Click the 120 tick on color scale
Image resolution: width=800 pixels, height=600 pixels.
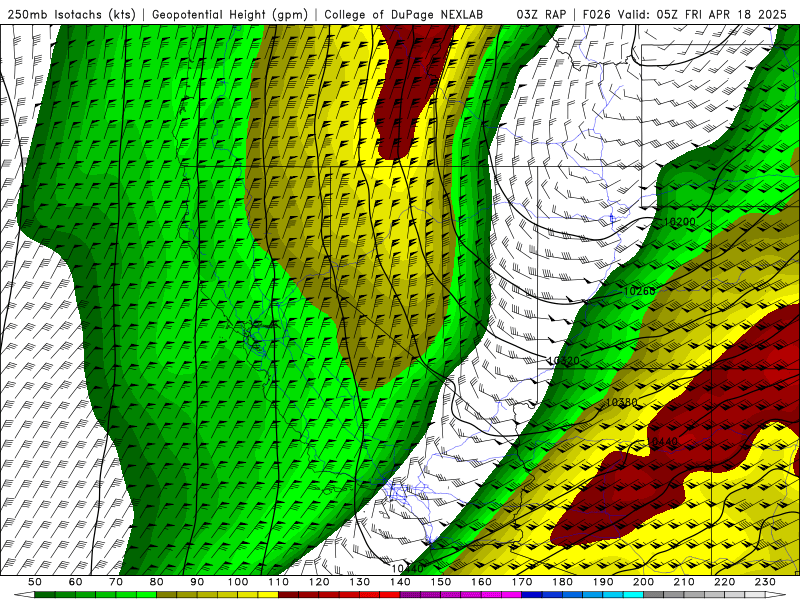click(319, 582)
